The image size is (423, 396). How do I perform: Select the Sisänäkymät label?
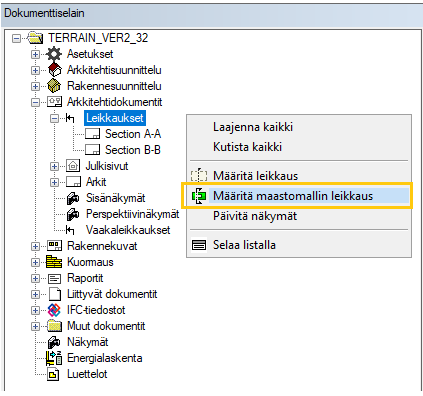point(115,198)
